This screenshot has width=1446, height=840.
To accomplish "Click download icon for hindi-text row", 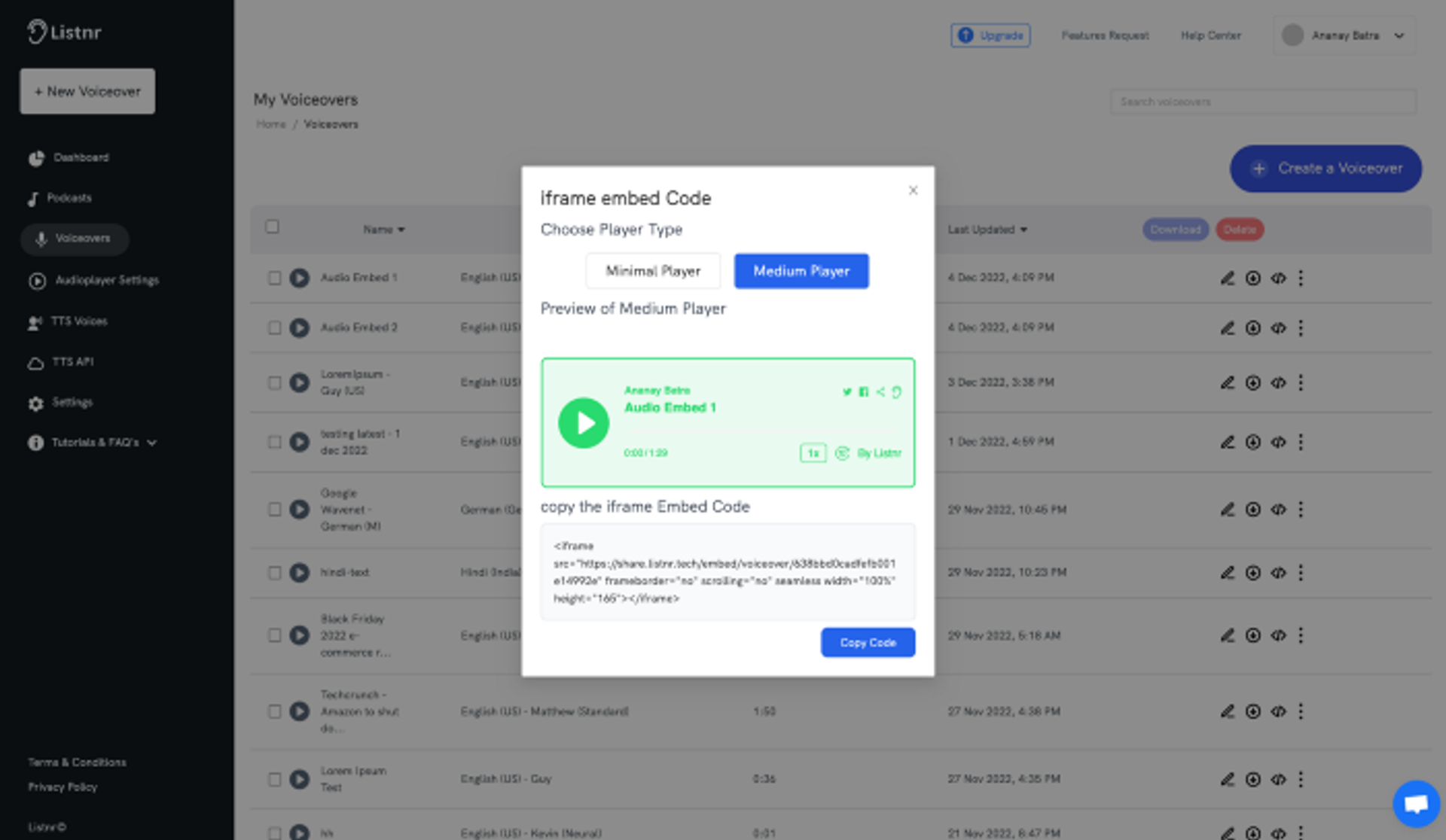I will pyautogui.click(x=1252, y=573).
